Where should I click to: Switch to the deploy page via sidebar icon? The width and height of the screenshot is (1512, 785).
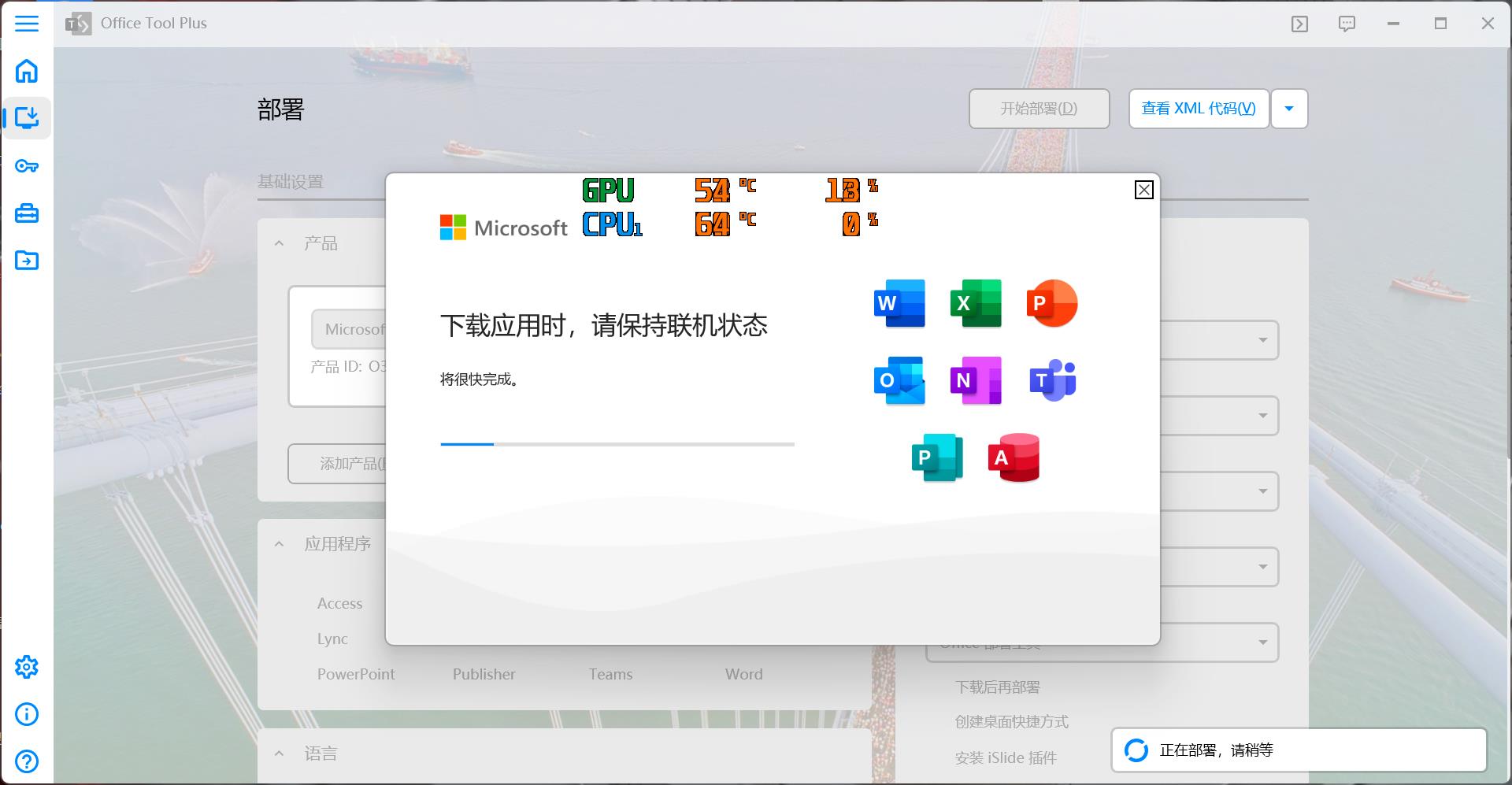pyautogui.click(x=27, y=118)
